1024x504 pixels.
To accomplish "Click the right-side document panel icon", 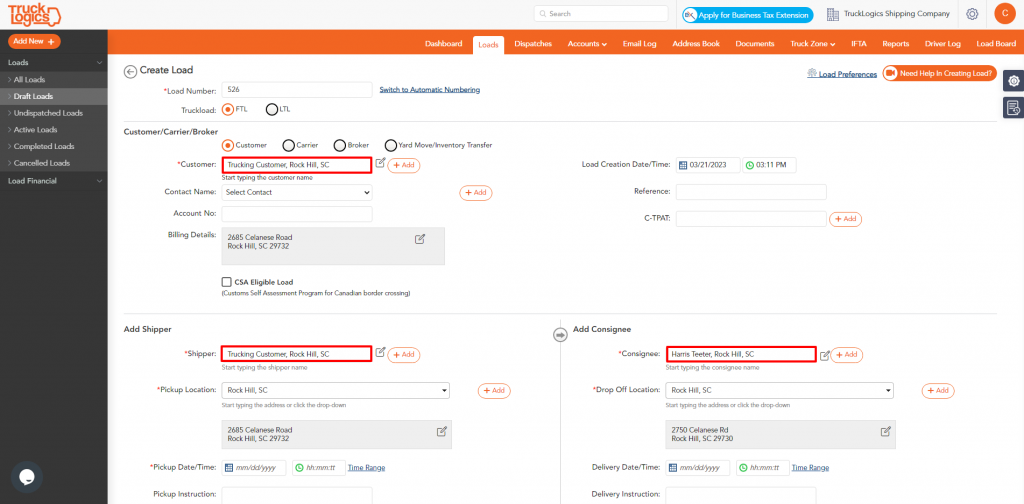I will pyautogui.click(x=1013, y=108).
